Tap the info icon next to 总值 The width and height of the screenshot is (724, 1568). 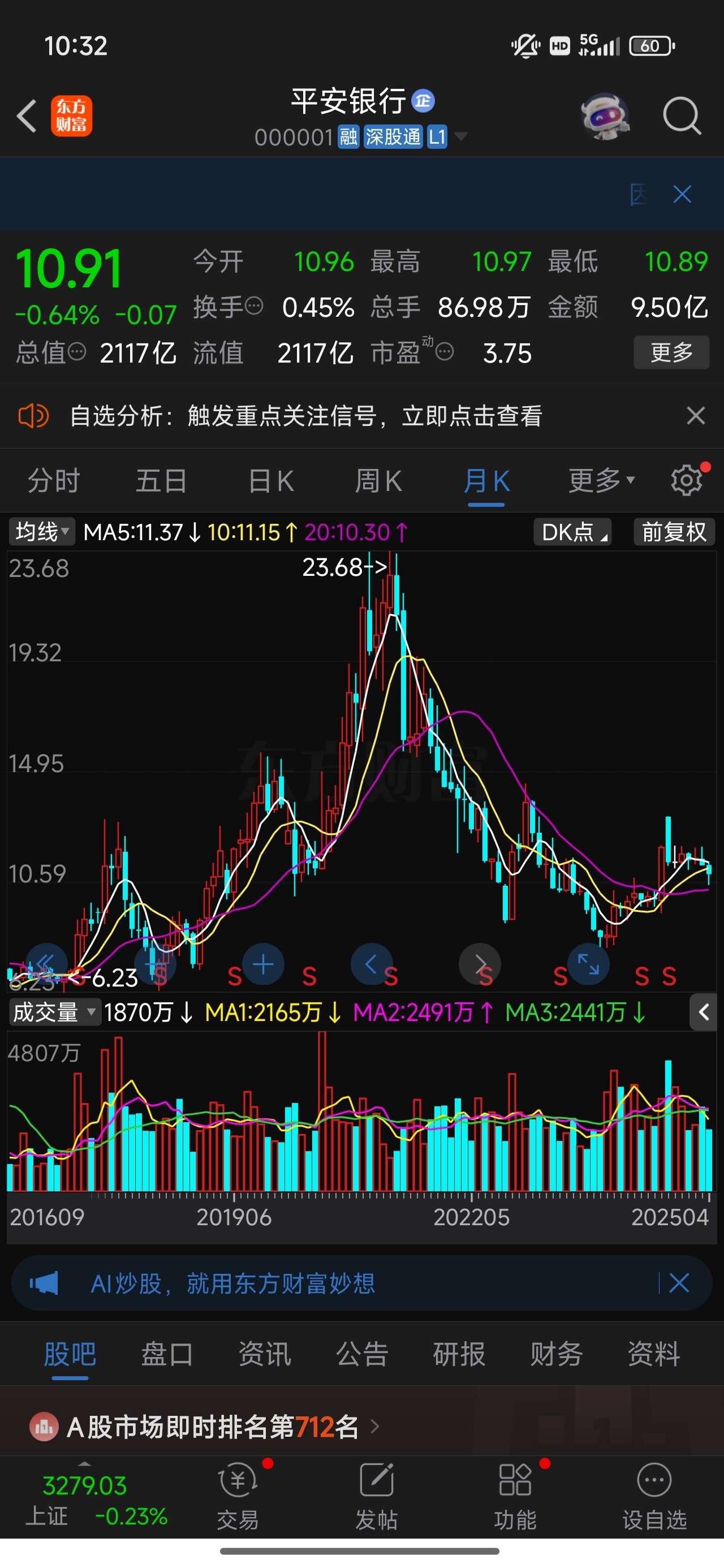[77, 351]
